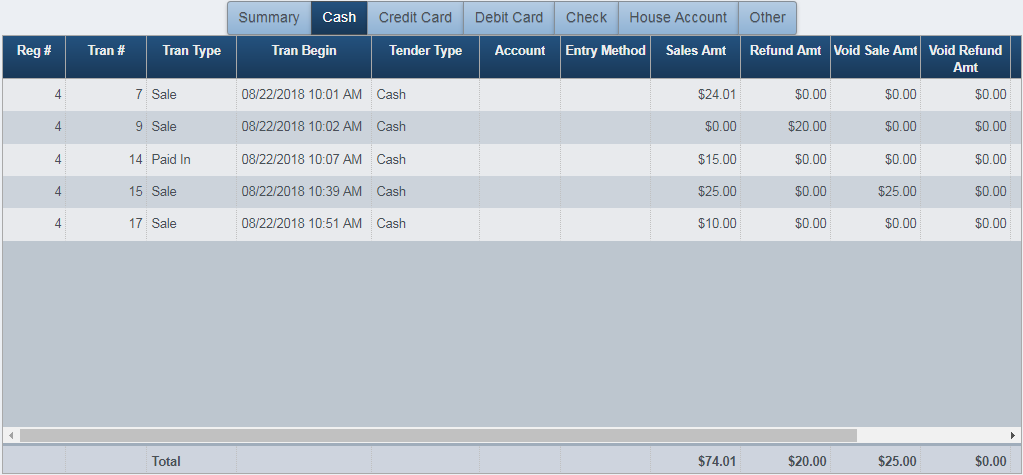Switch to the Other tab
This screenshot has width=1023, height=475.
pos(767,18)
